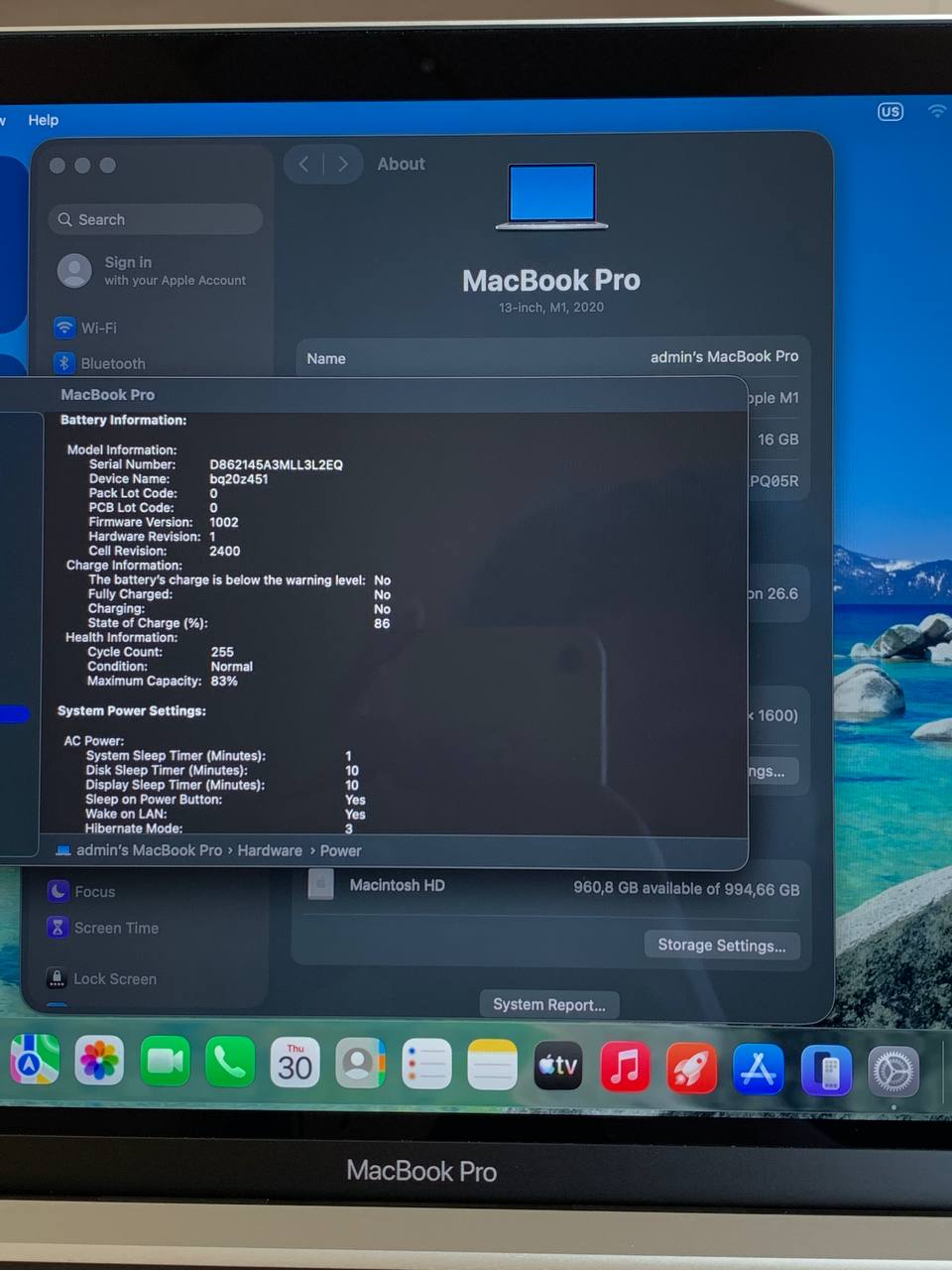Open the green Phone app

(230, 1063)
